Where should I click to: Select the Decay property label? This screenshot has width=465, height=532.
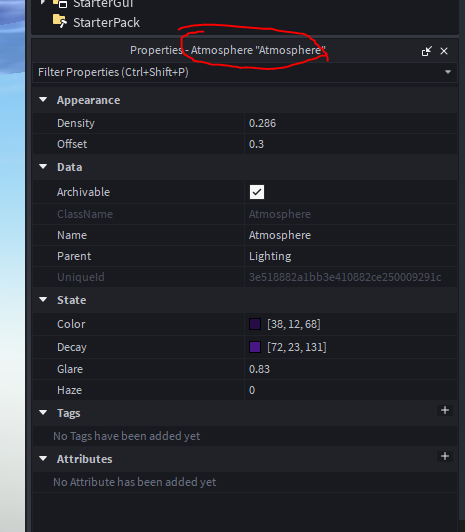72,347
